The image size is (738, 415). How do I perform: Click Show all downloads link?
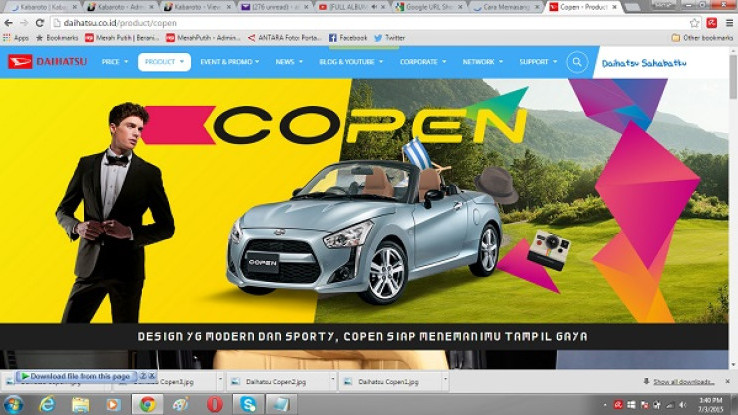(683, 381)
